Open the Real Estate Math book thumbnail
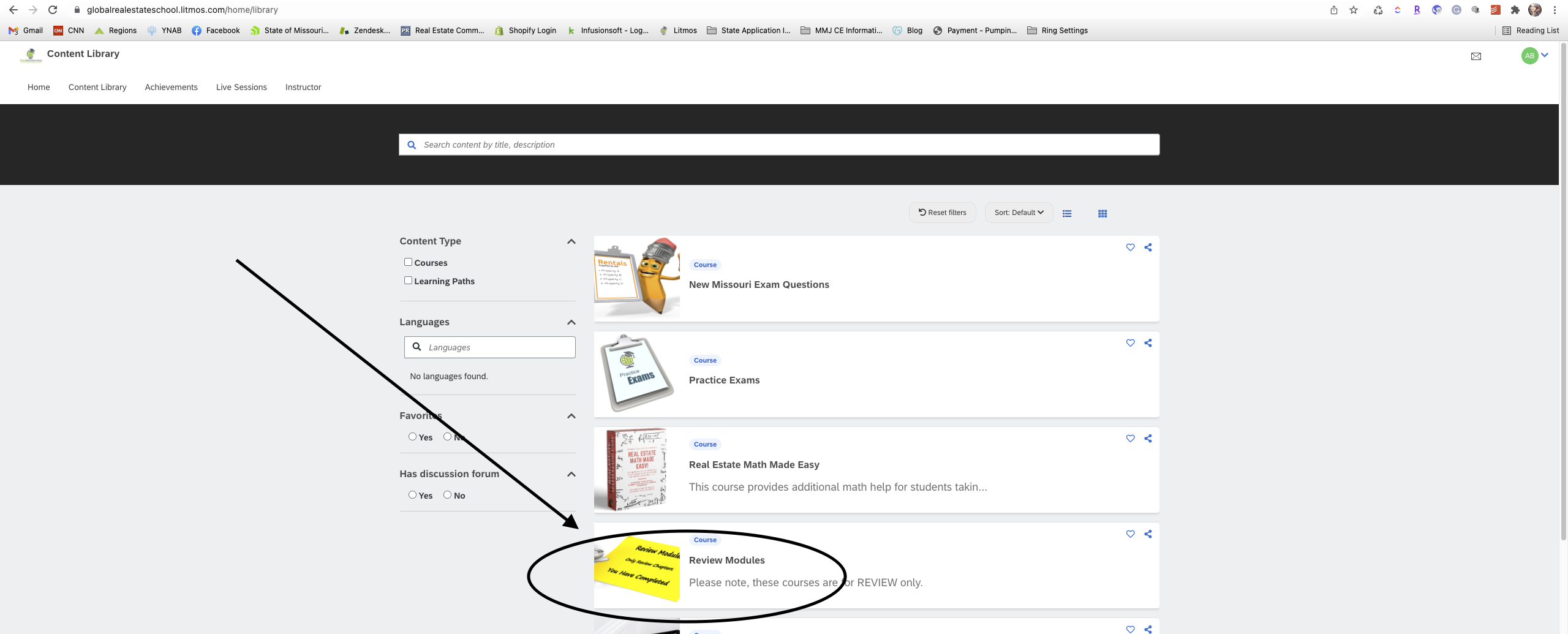 pos(637,469)
